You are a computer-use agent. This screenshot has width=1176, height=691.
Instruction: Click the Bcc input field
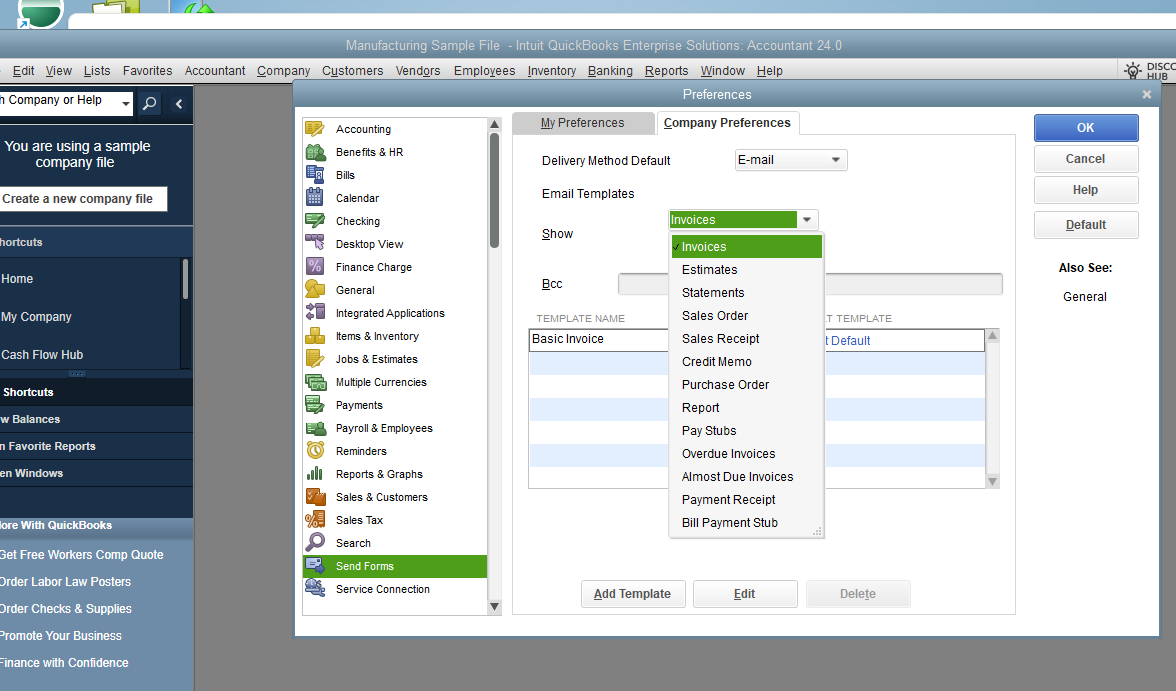(x=810, y=284)
